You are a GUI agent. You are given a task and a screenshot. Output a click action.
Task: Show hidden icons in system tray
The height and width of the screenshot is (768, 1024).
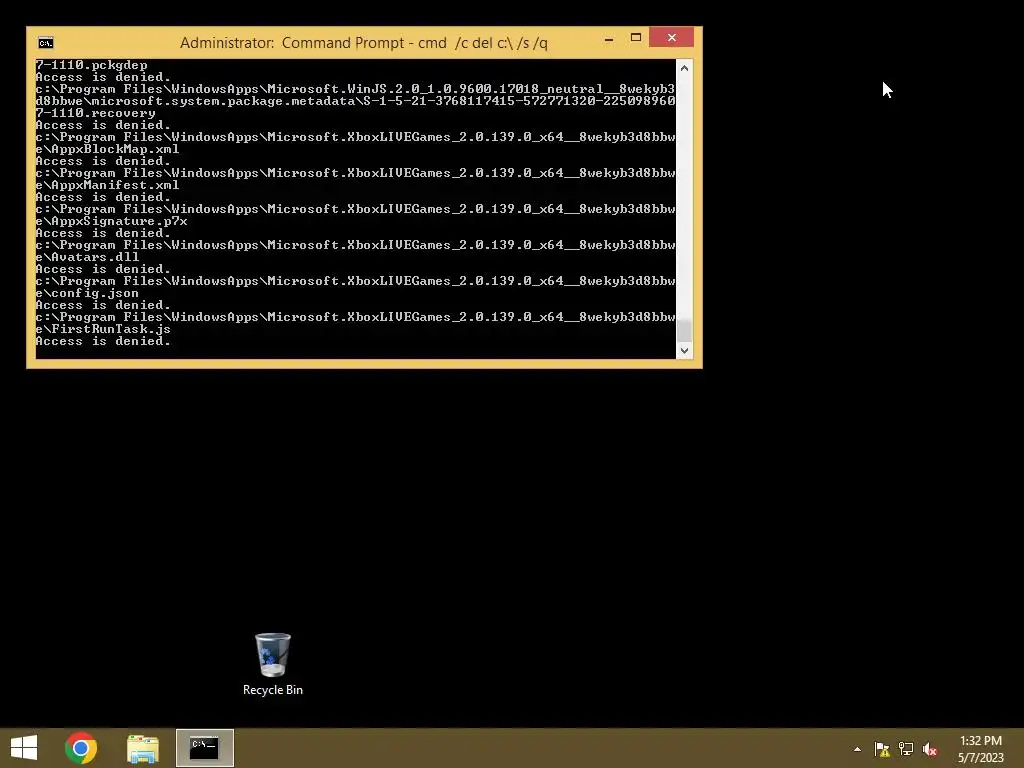857,749
